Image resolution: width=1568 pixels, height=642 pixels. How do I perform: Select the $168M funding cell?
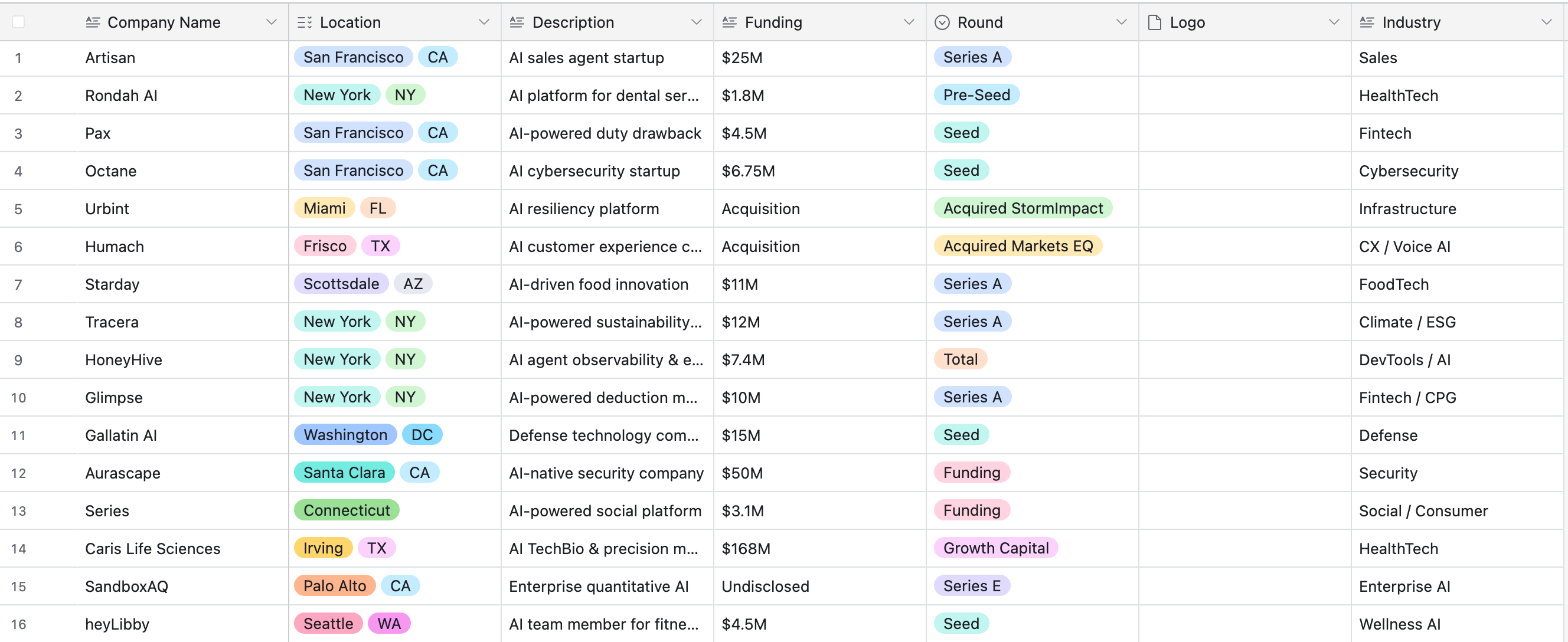click(820, 548)
